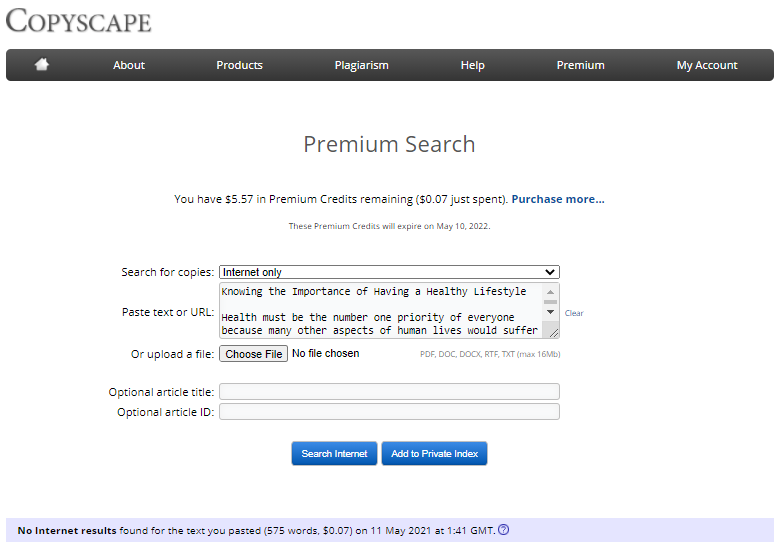Open the My Account menu
Image resolution: width=779 pixels, height=542 pixels.
coord(706,65)
